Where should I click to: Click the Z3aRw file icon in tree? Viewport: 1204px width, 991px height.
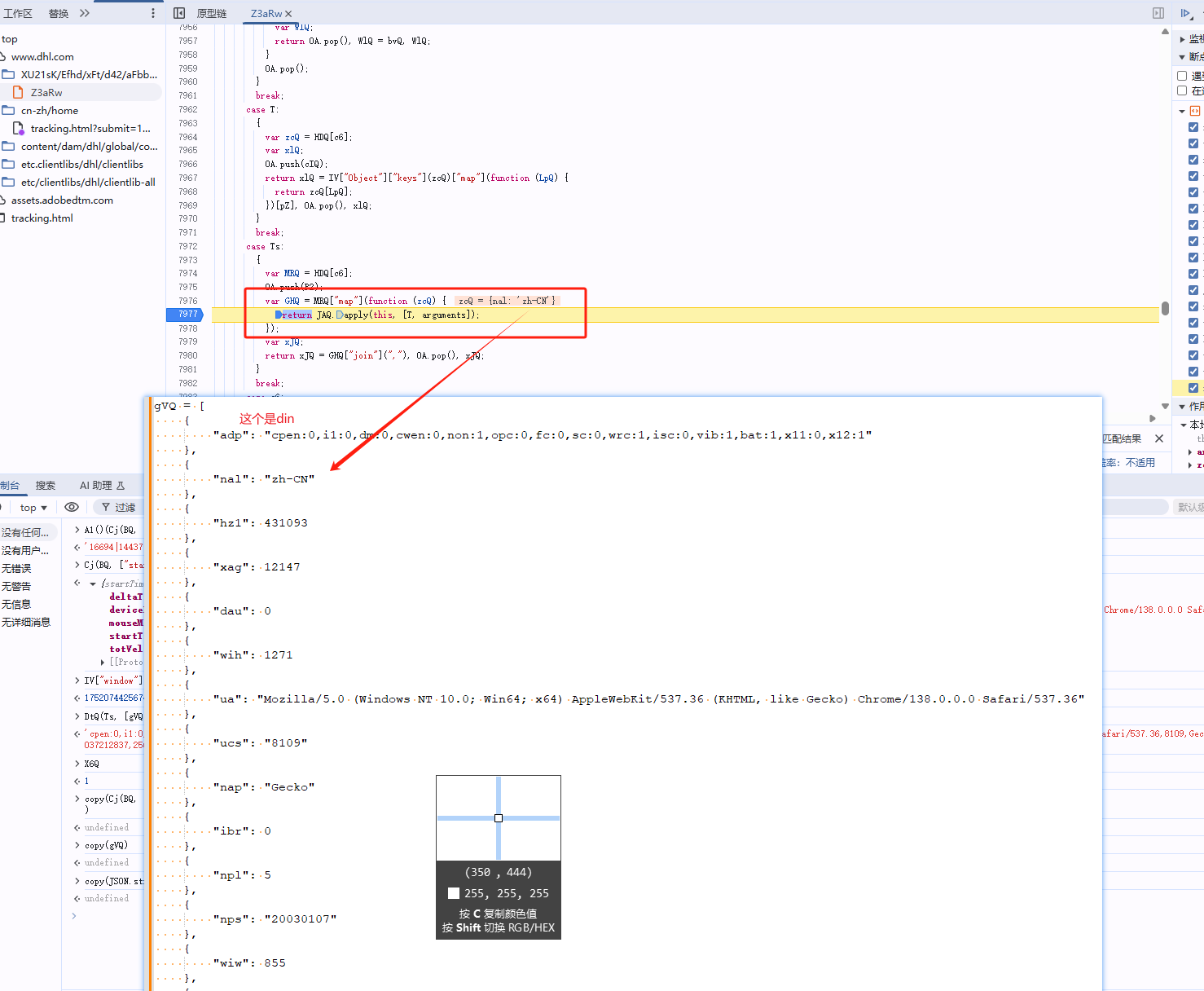click(x=18, y=92)
